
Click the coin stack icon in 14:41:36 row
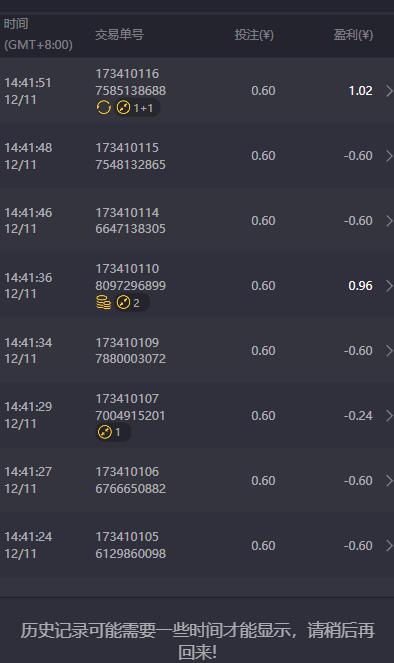pos(104,303)
